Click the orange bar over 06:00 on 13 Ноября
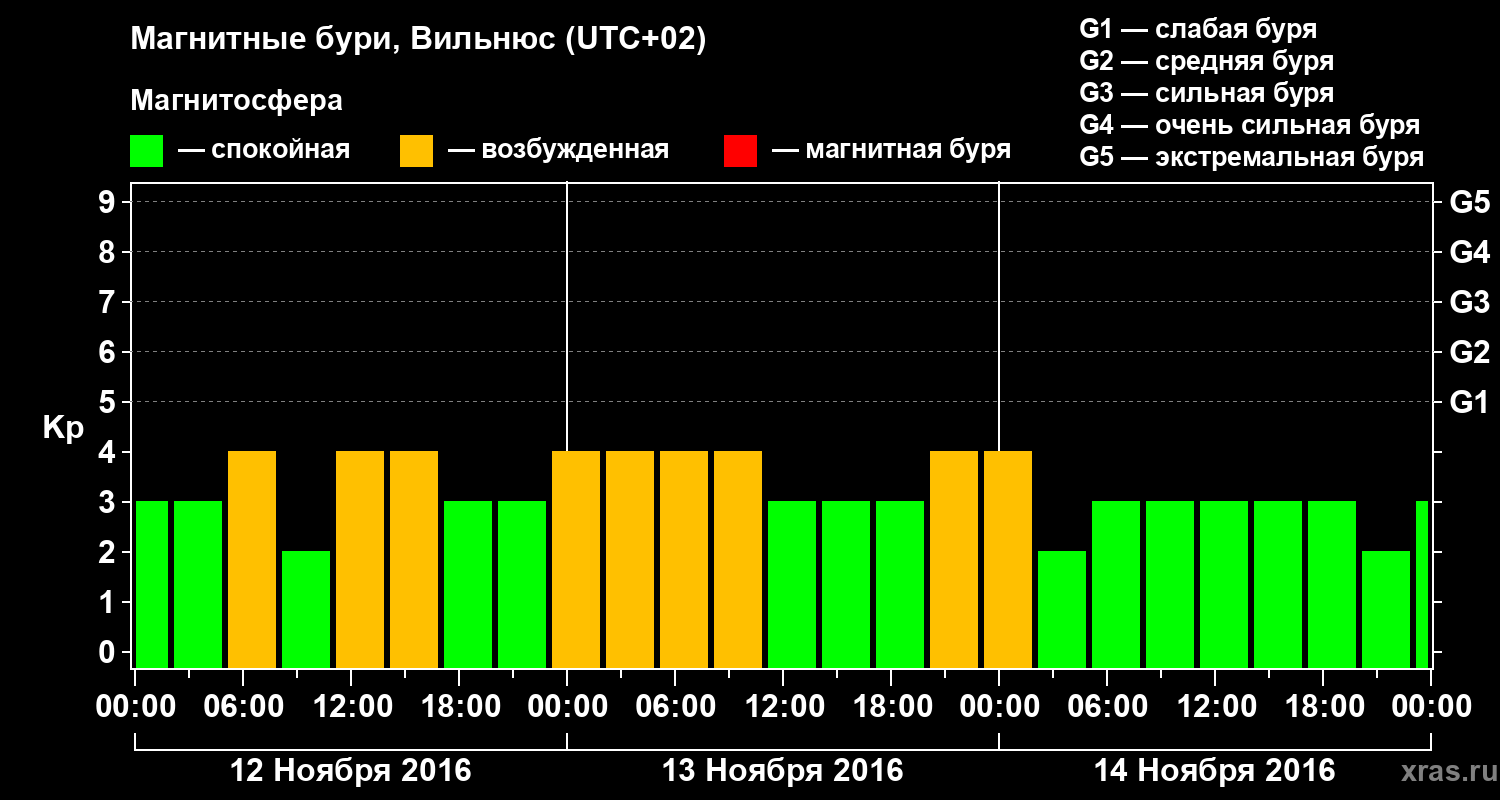This screenshot has height=800, width=1500. [684, 559]
